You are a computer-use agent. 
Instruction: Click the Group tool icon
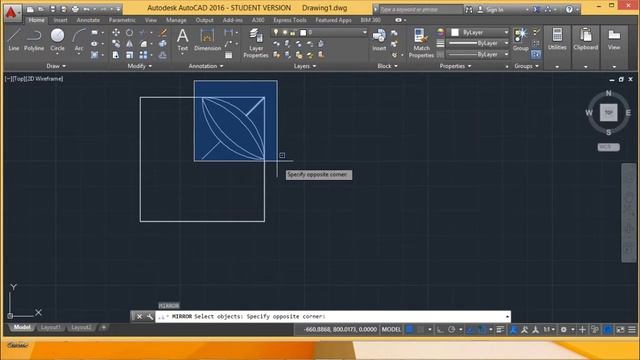[520, 40]
